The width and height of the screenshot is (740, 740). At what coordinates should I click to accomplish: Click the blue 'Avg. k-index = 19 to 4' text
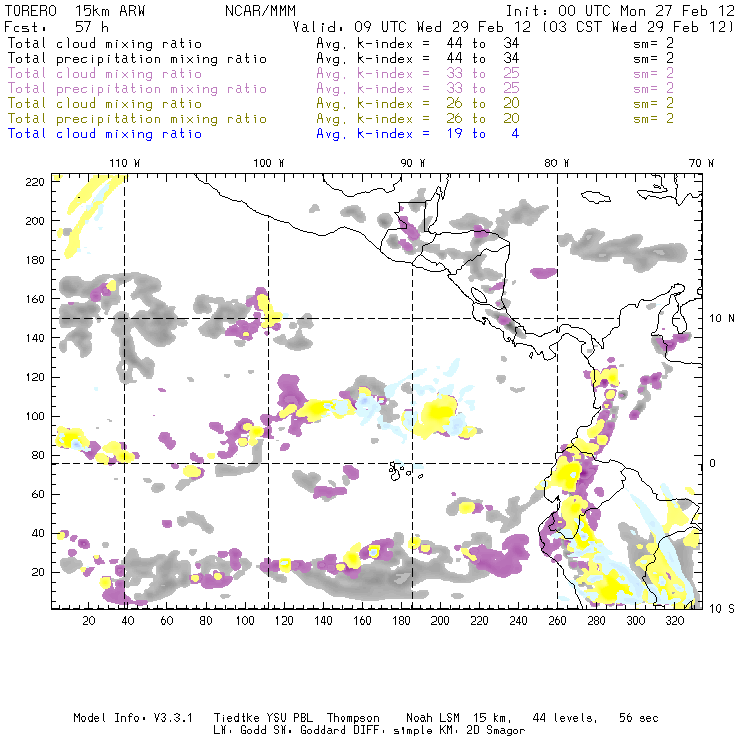418,134
